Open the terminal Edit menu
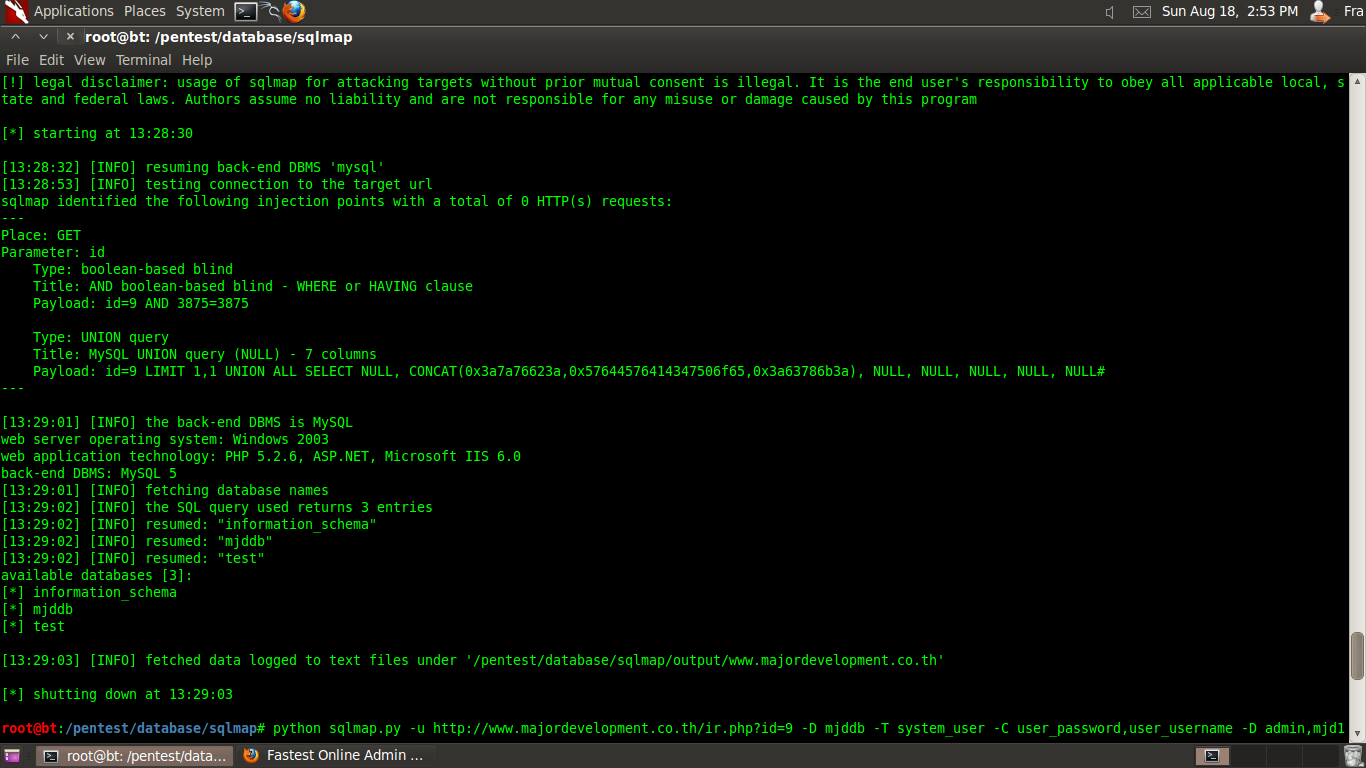 [52, 60]
